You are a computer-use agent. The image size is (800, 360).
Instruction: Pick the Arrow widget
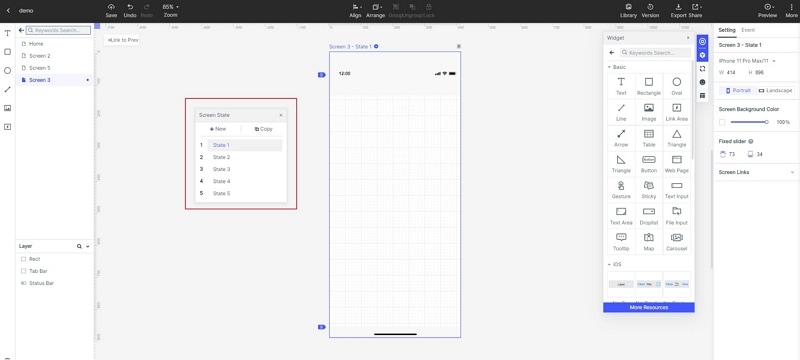pyautogui.click(x=621, y=138)
